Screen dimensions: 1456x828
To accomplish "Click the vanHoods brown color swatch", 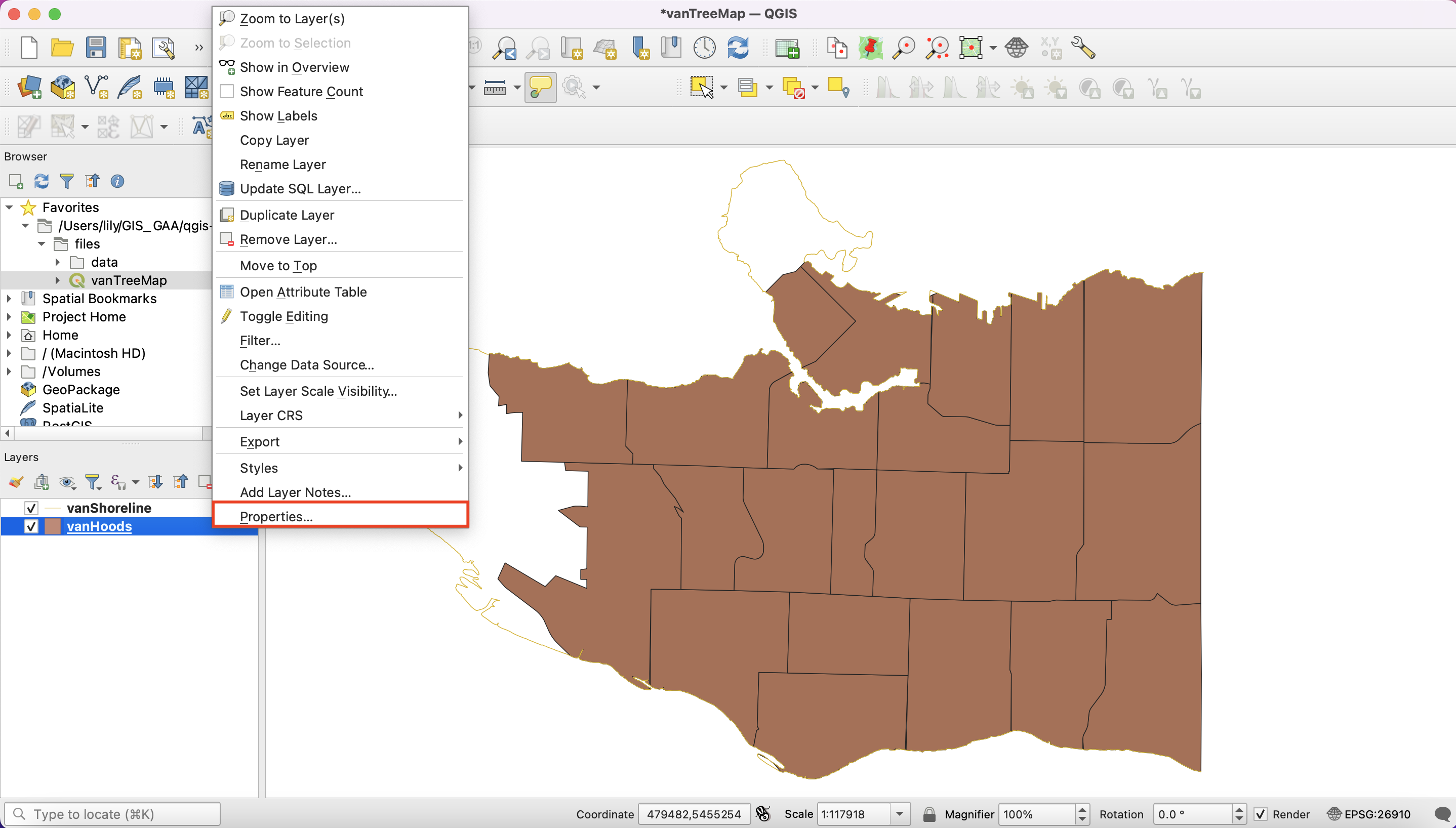I will coord(52,526).
